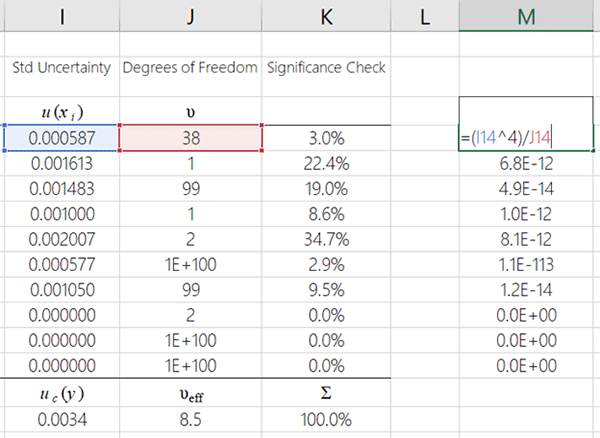600x438 pixels.
Task: Click the uc(y) label cell
Action: pyautogui.click(x=62, y=393)
